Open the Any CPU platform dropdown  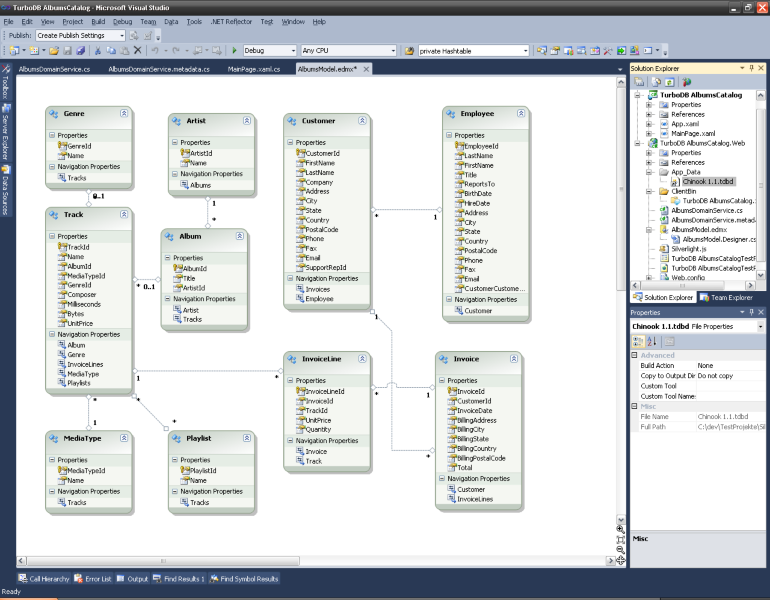tap(393, 51)
